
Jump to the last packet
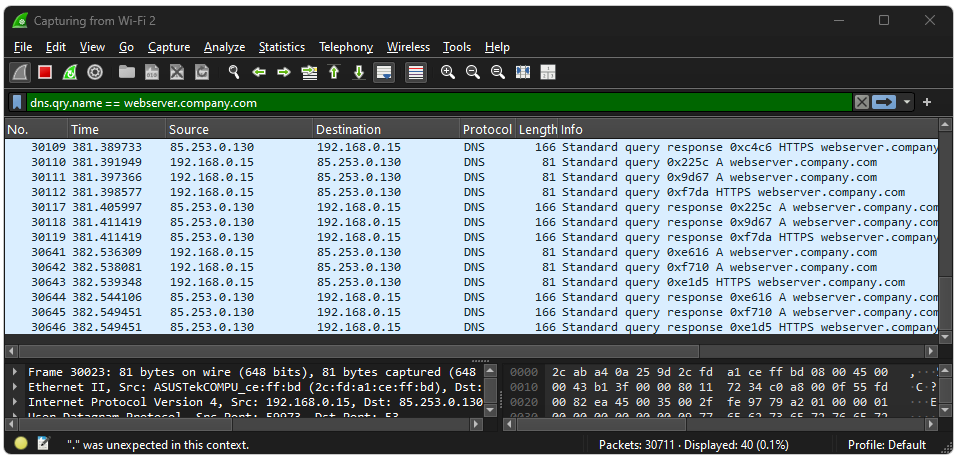click(359, 72)
